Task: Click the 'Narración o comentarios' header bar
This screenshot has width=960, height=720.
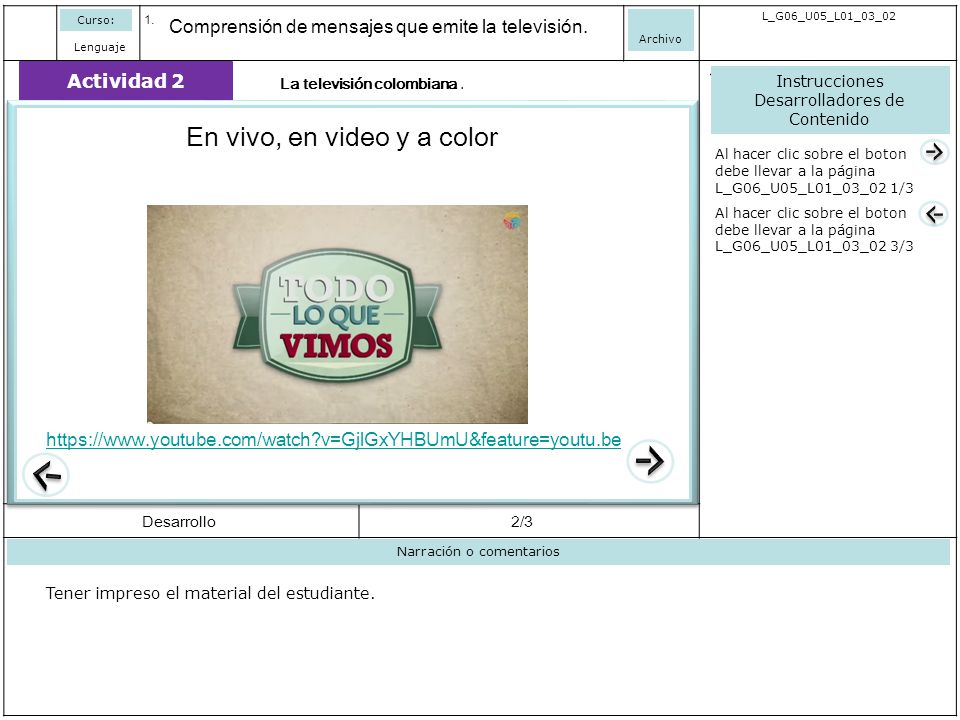Action: [478, 552]
